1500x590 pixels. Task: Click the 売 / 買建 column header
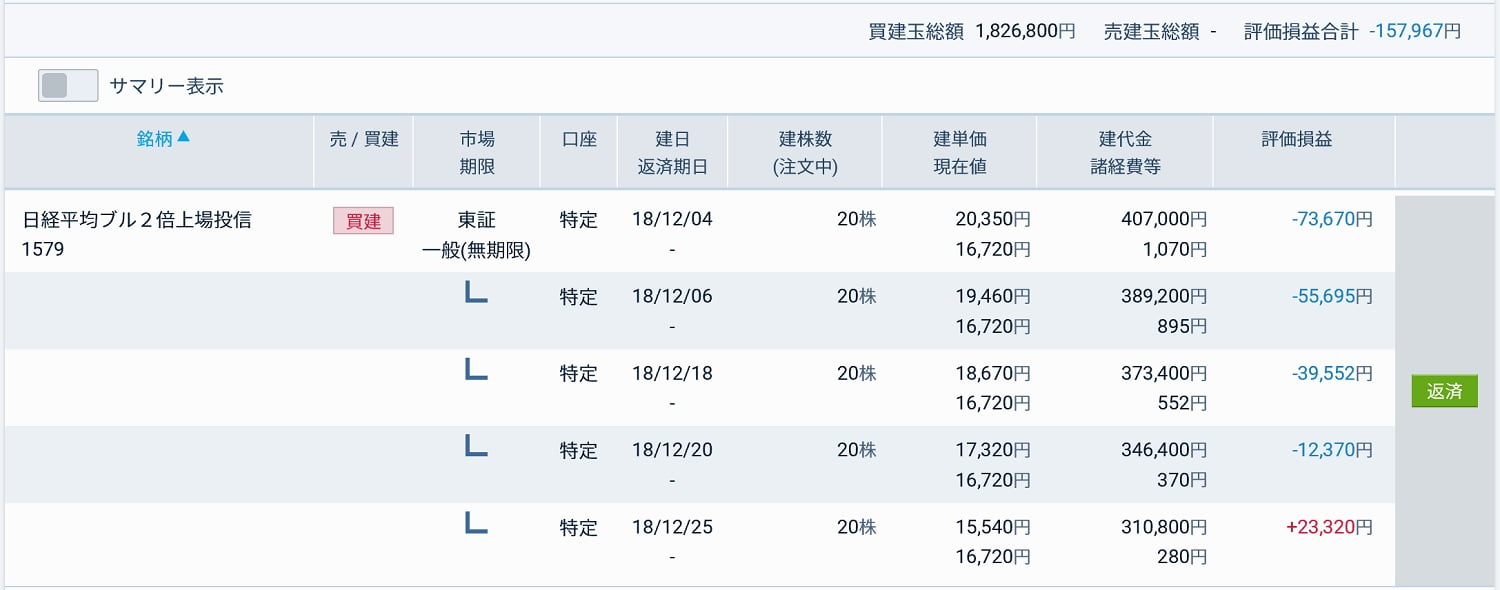pos(364,139)
